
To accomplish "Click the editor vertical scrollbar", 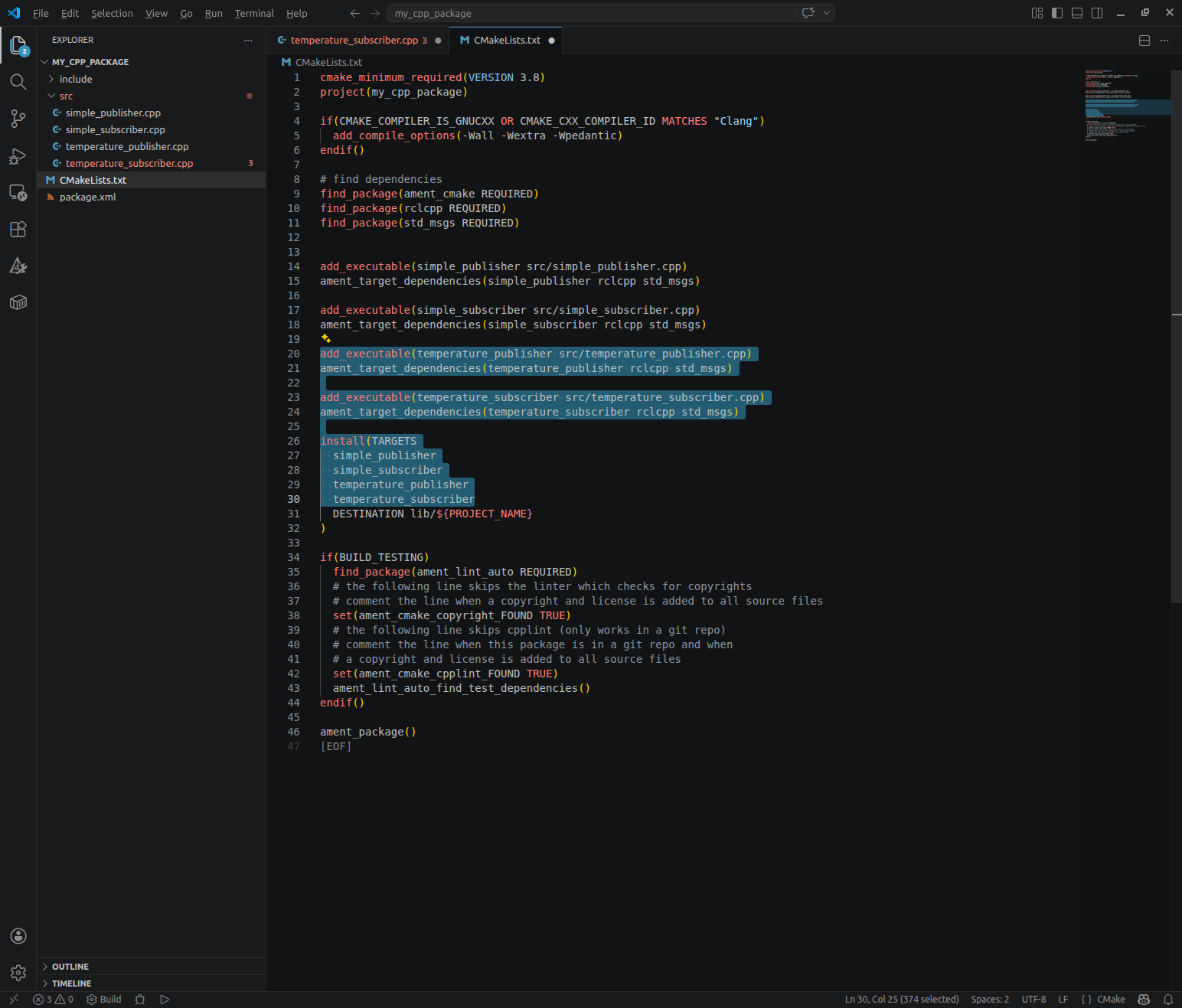I will (1177, 337).
